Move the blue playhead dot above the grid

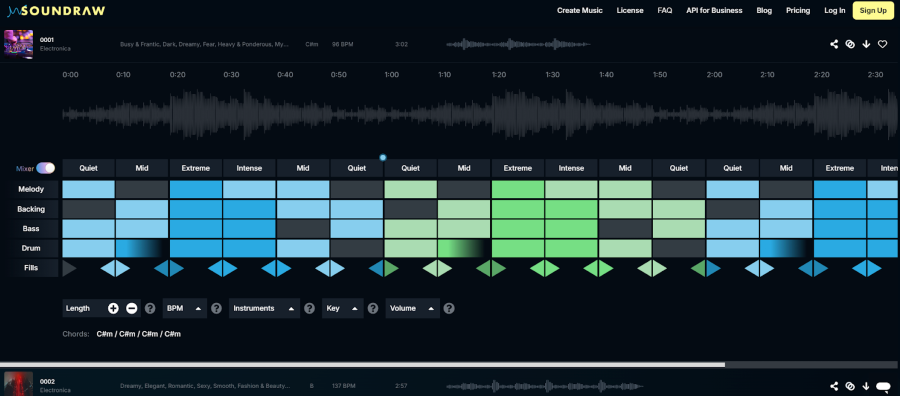click(x=383, y=157)
